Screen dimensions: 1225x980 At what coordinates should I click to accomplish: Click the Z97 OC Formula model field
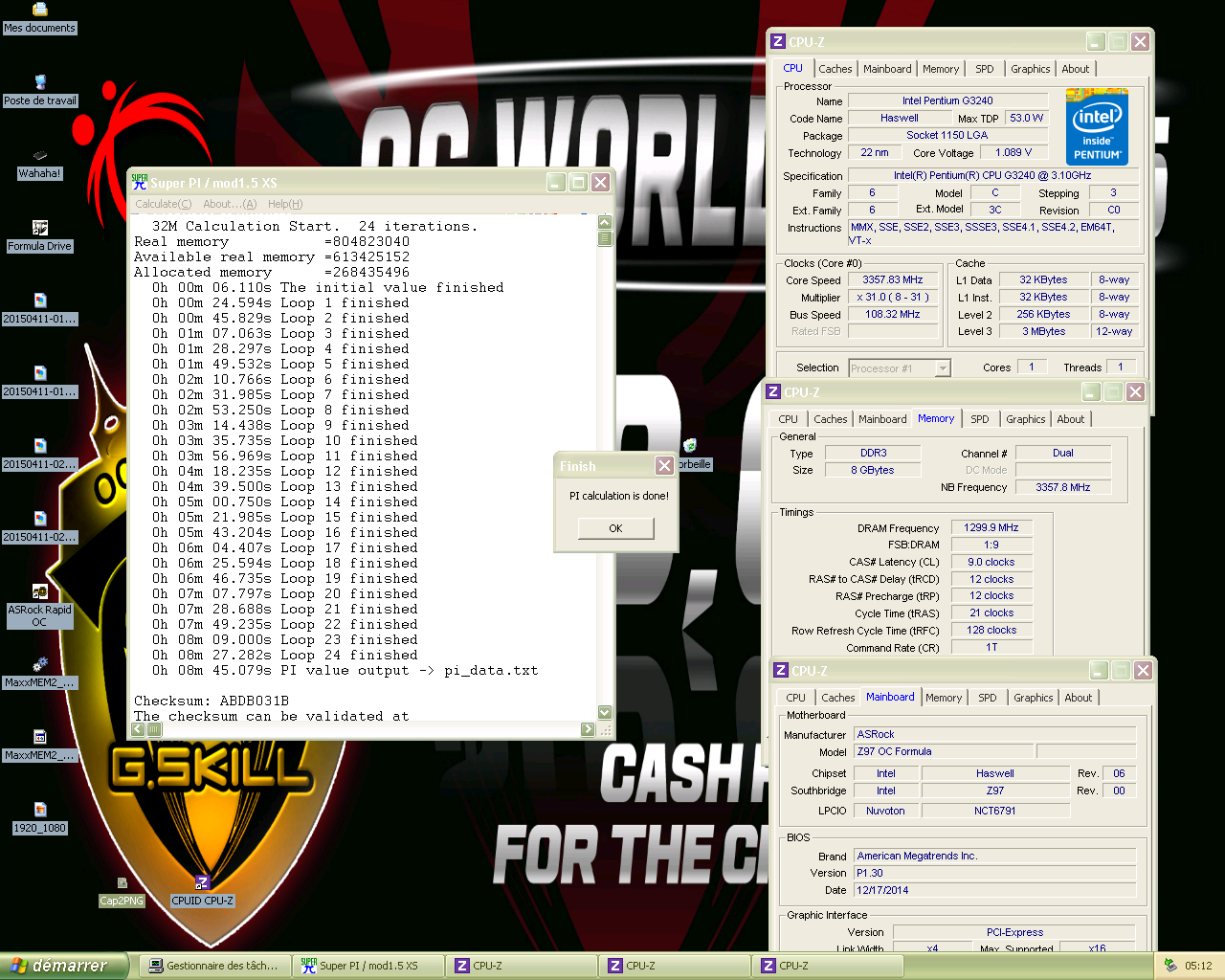[943, 751]
